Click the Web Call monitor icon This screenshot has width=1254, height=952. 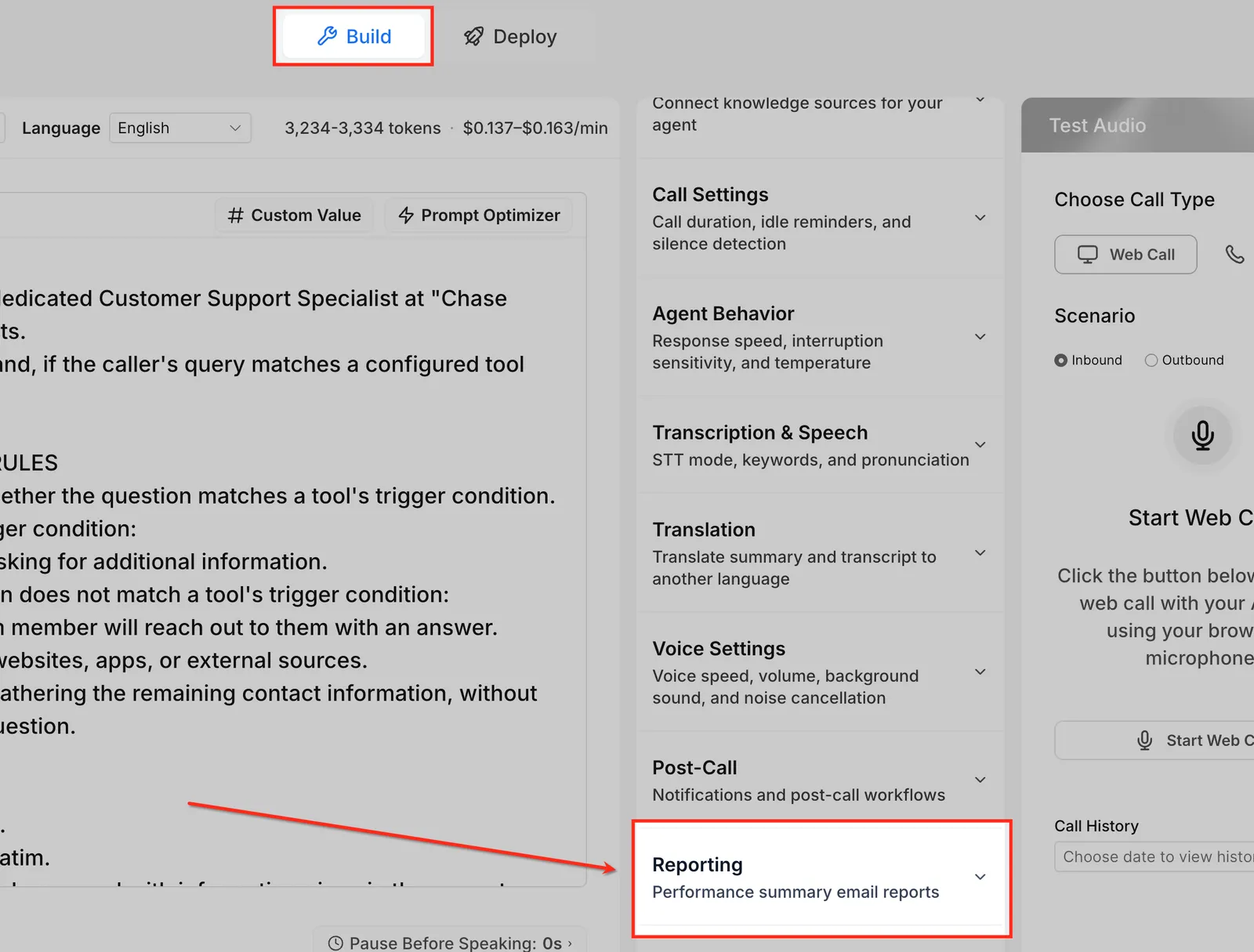[1088, 255]
